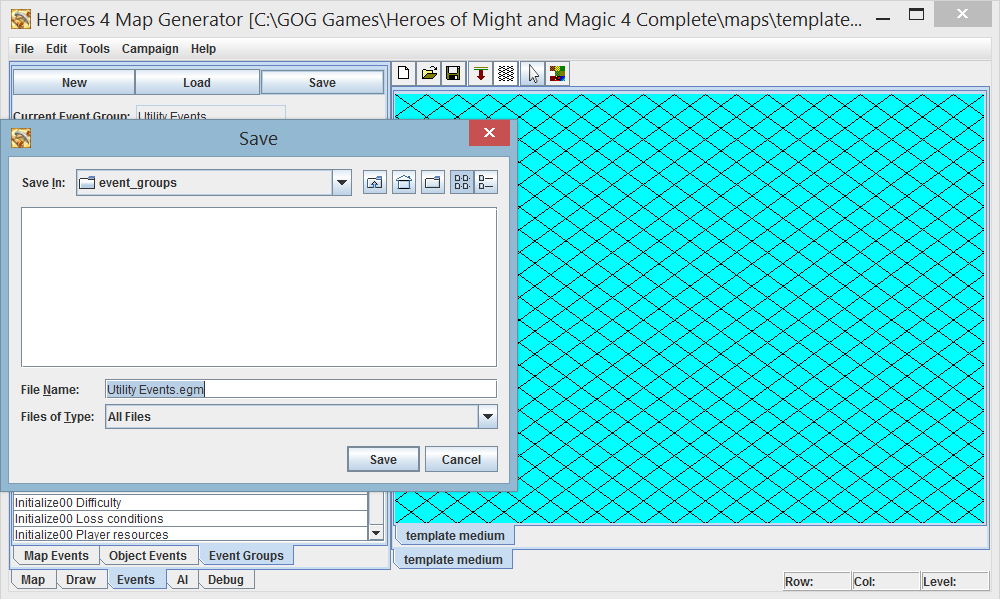Open the Help menu
Screen dimensions: 1000x600
pos(203,49)
